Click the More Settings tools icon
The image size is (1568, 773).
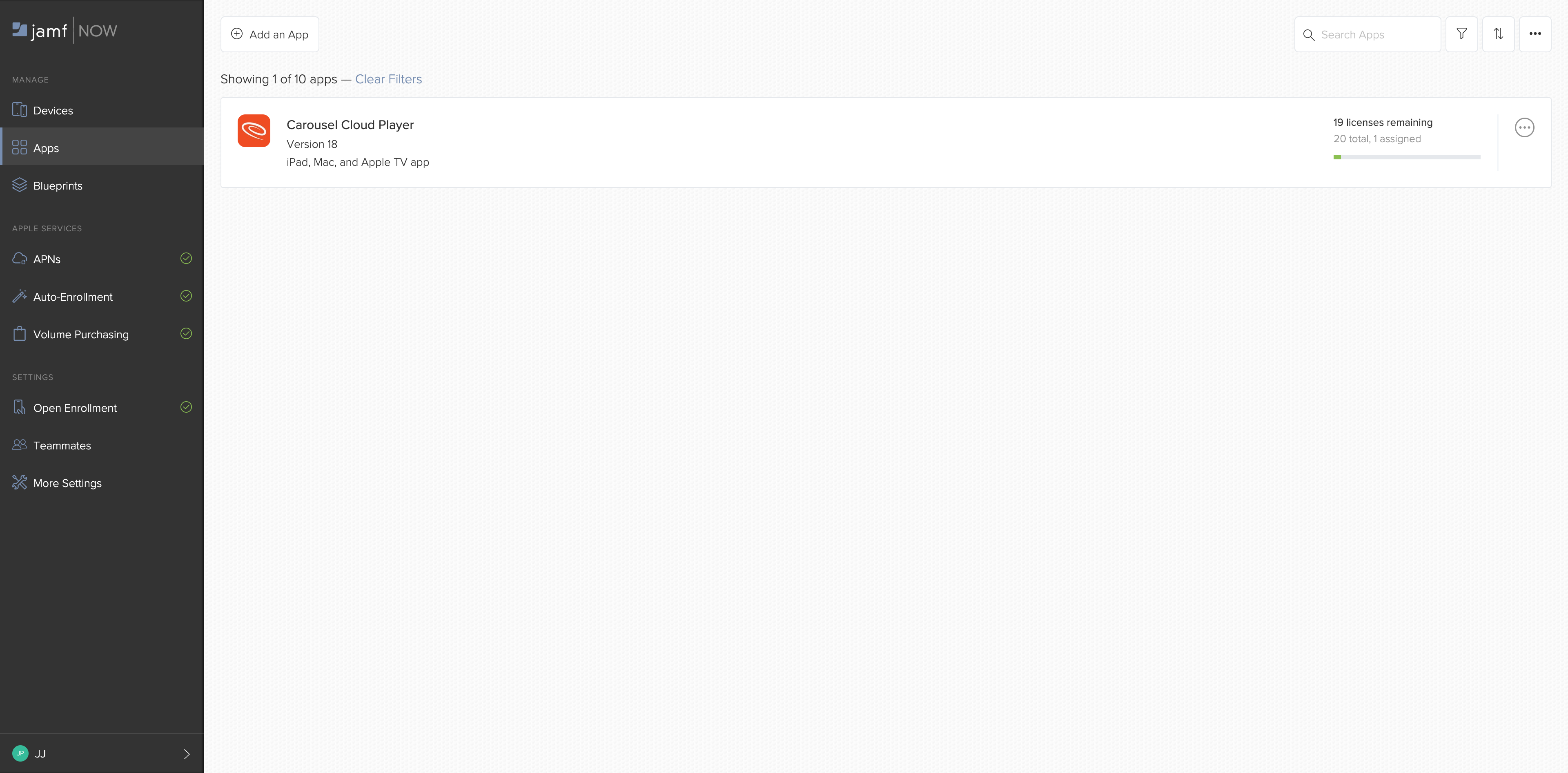[20, 483]
